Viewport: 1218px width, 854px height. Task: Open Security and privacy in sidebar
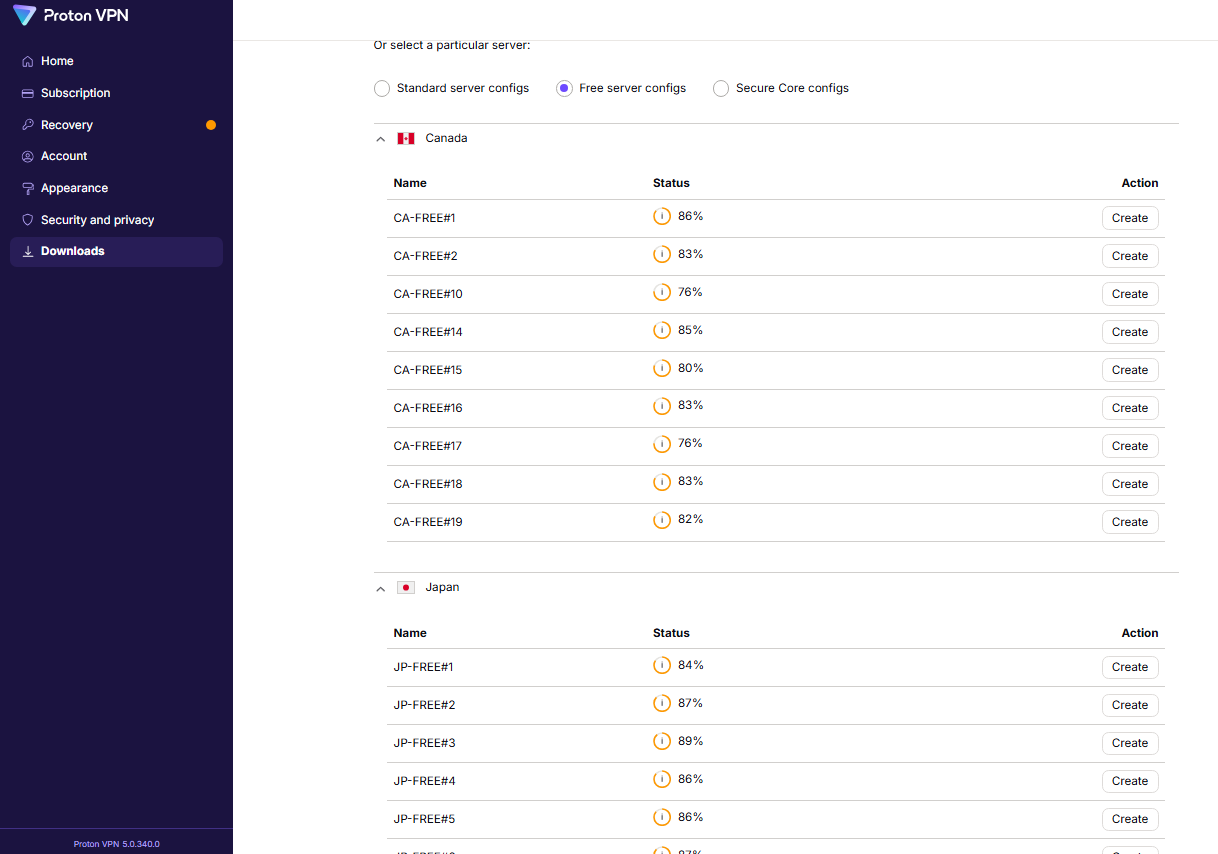tap(116, 220)
